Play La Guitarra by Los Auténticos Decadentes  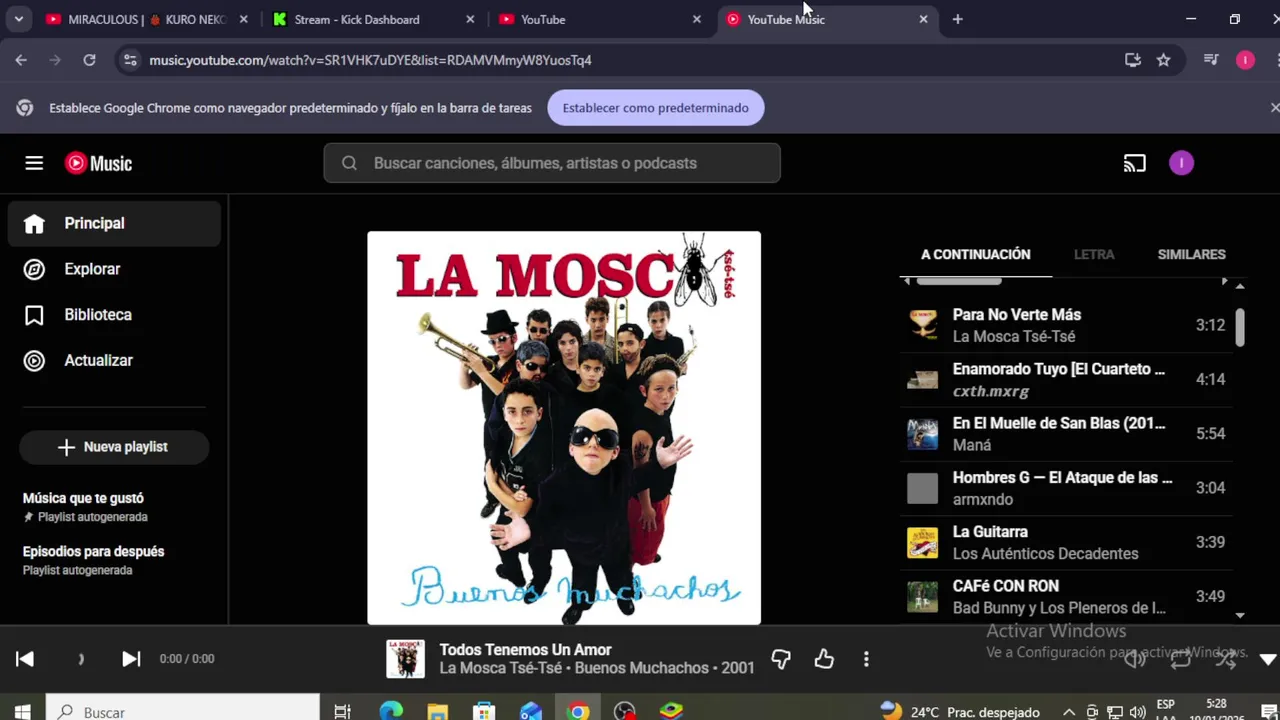click(x=1066, y=542)
